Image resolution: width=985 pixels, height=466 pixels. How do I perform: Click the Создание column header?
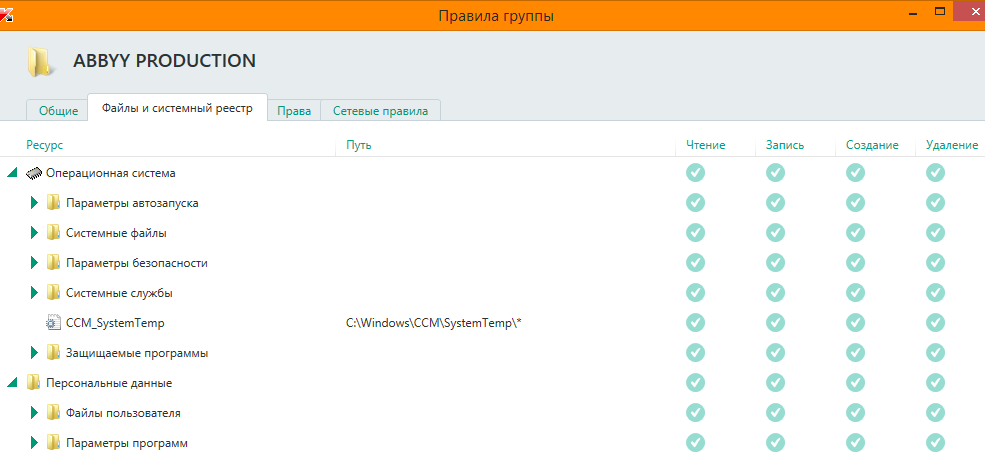click(x=872, y=145)
